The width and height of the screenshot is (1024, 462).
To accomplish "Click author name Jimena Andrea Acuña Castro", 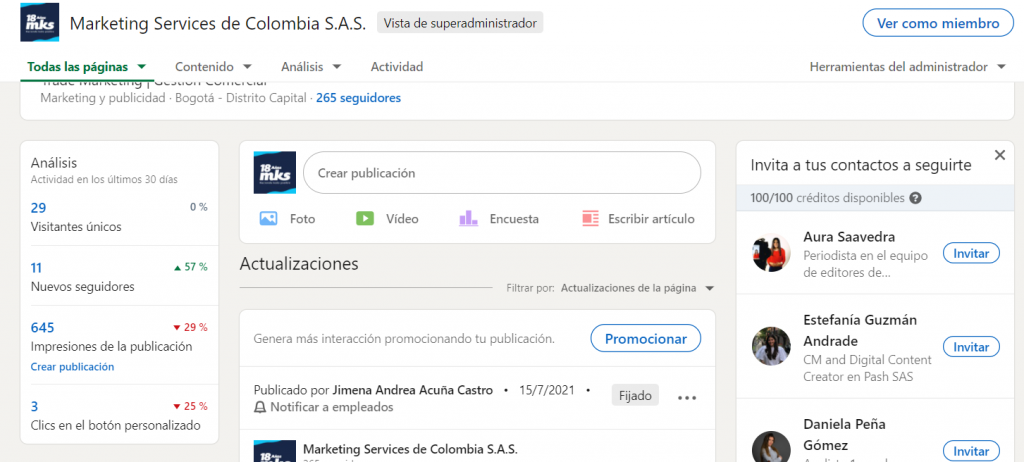I will [413, 390].
